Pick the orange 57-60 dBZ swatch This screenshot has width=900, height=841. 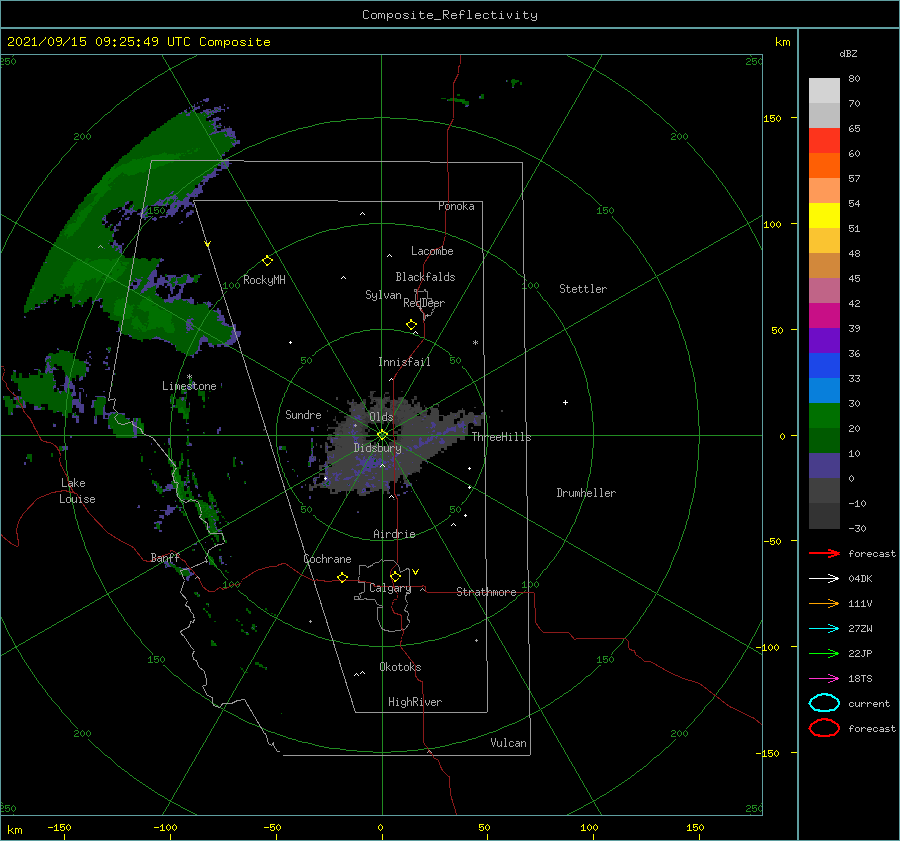click(x=824, y=166)
